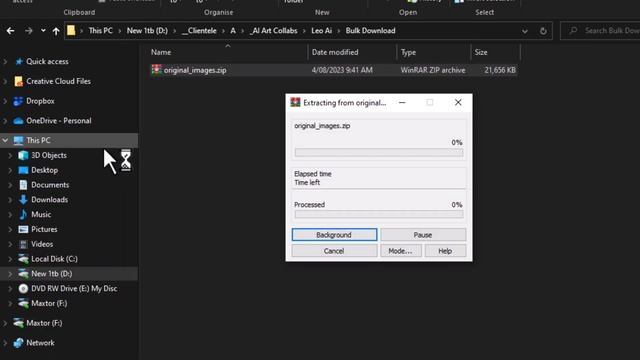Expand OneDrive - Personal node
This screenshot has width=640, height=360.
point(5,121)
